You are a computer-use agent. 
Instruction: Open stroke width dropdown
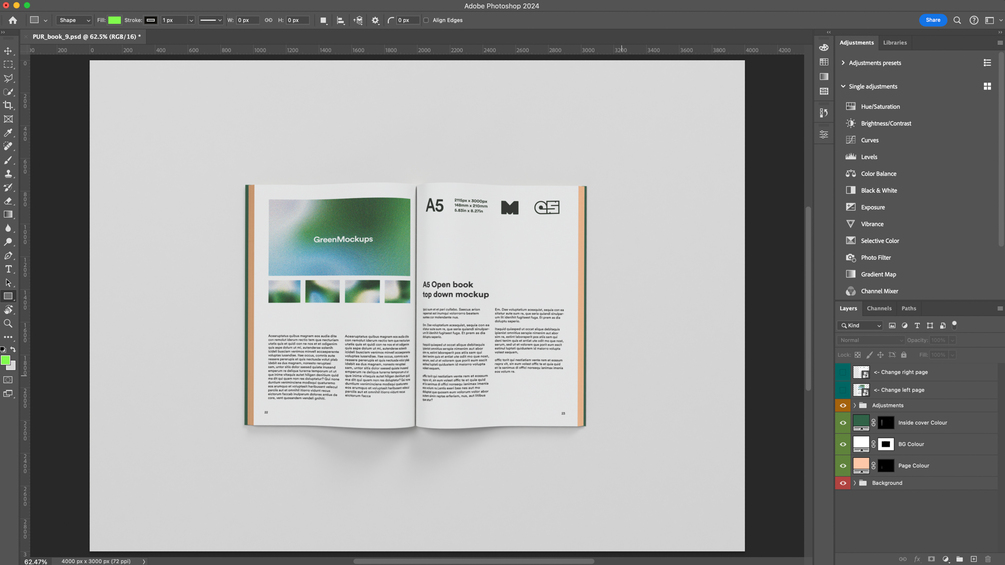(191, 20)
